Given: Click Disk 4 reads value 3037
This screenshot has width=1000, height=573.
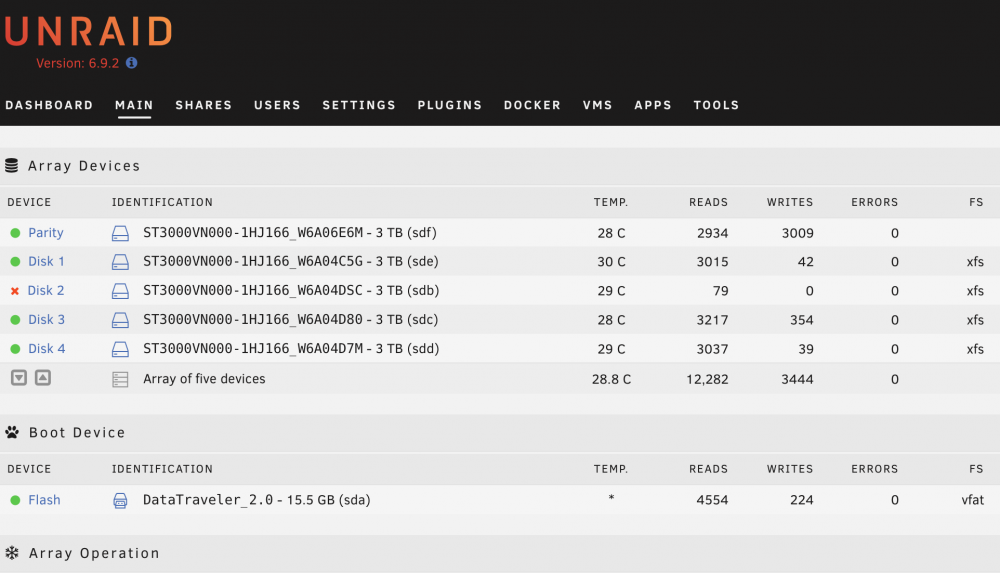Looking at the screenshot, I should tap(712, 350).
